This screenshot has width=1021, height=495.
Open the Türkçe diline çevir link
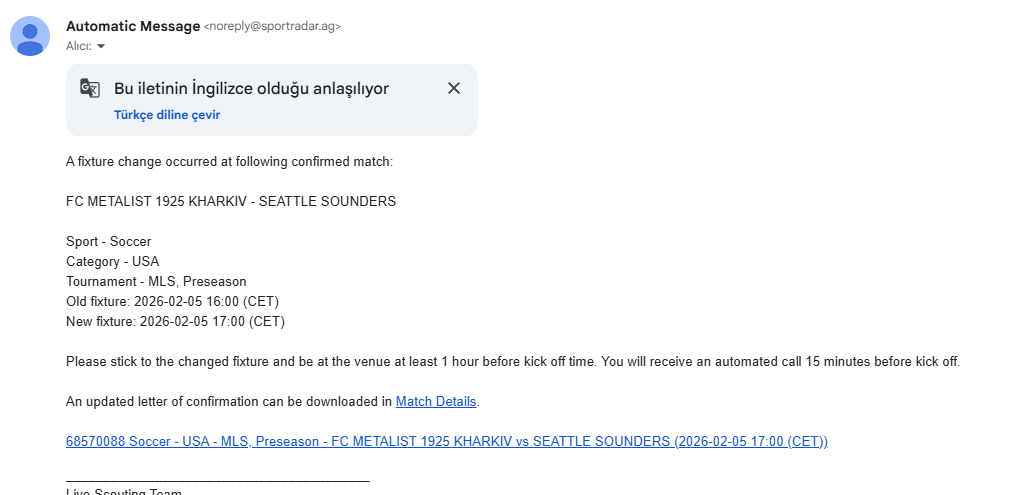pyautogui.click(x=167, y=115)
